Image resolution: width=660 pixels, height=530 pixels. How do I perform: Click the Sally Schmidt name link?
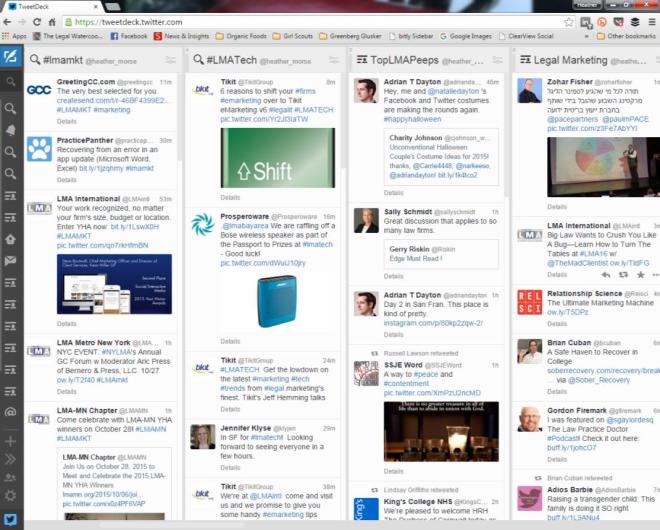point(408,212)
